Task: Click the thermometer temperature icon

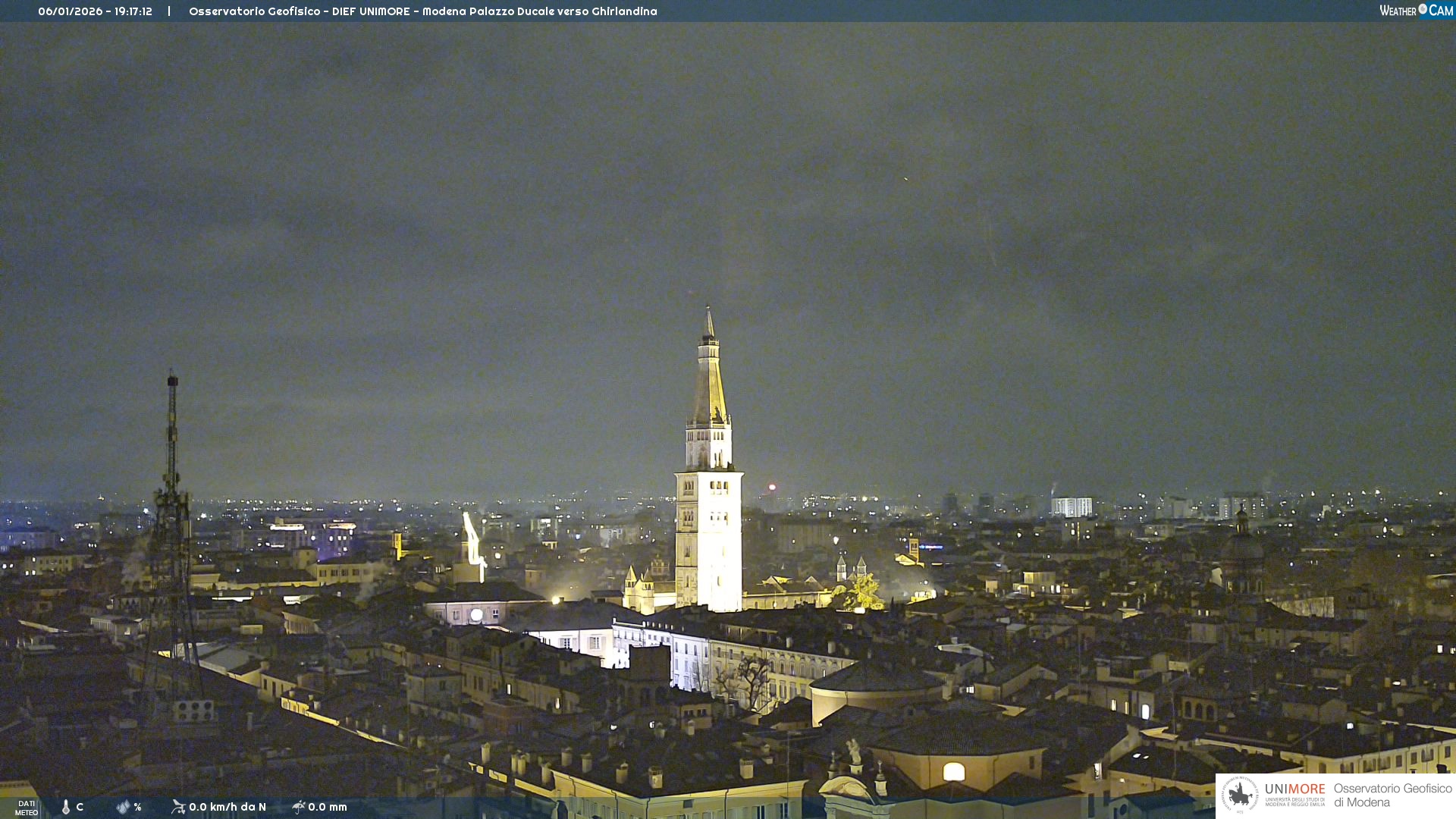Action: [x=66, y=807]
